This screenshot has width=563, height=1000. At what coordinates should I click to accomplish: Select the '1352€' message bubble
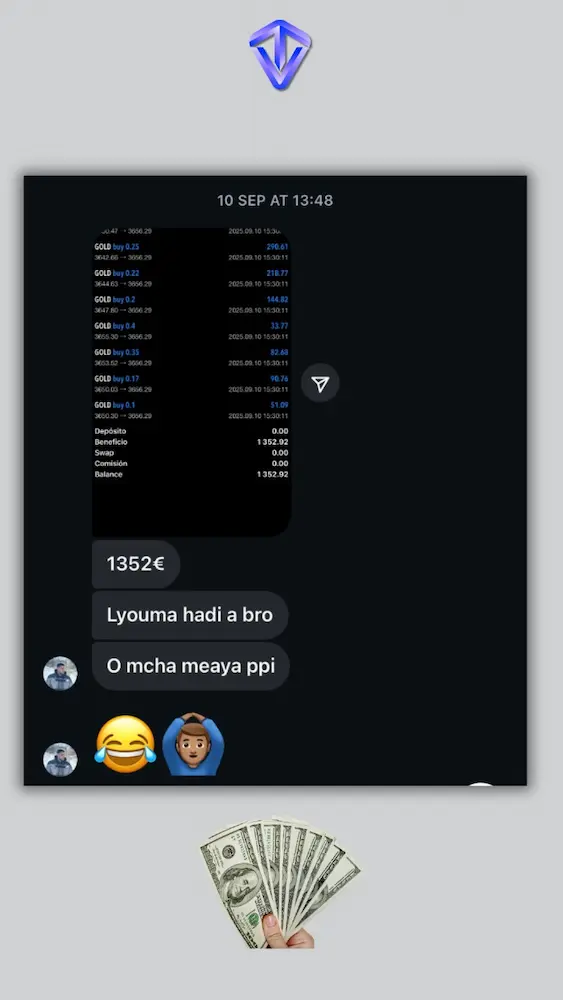(136, 564)
